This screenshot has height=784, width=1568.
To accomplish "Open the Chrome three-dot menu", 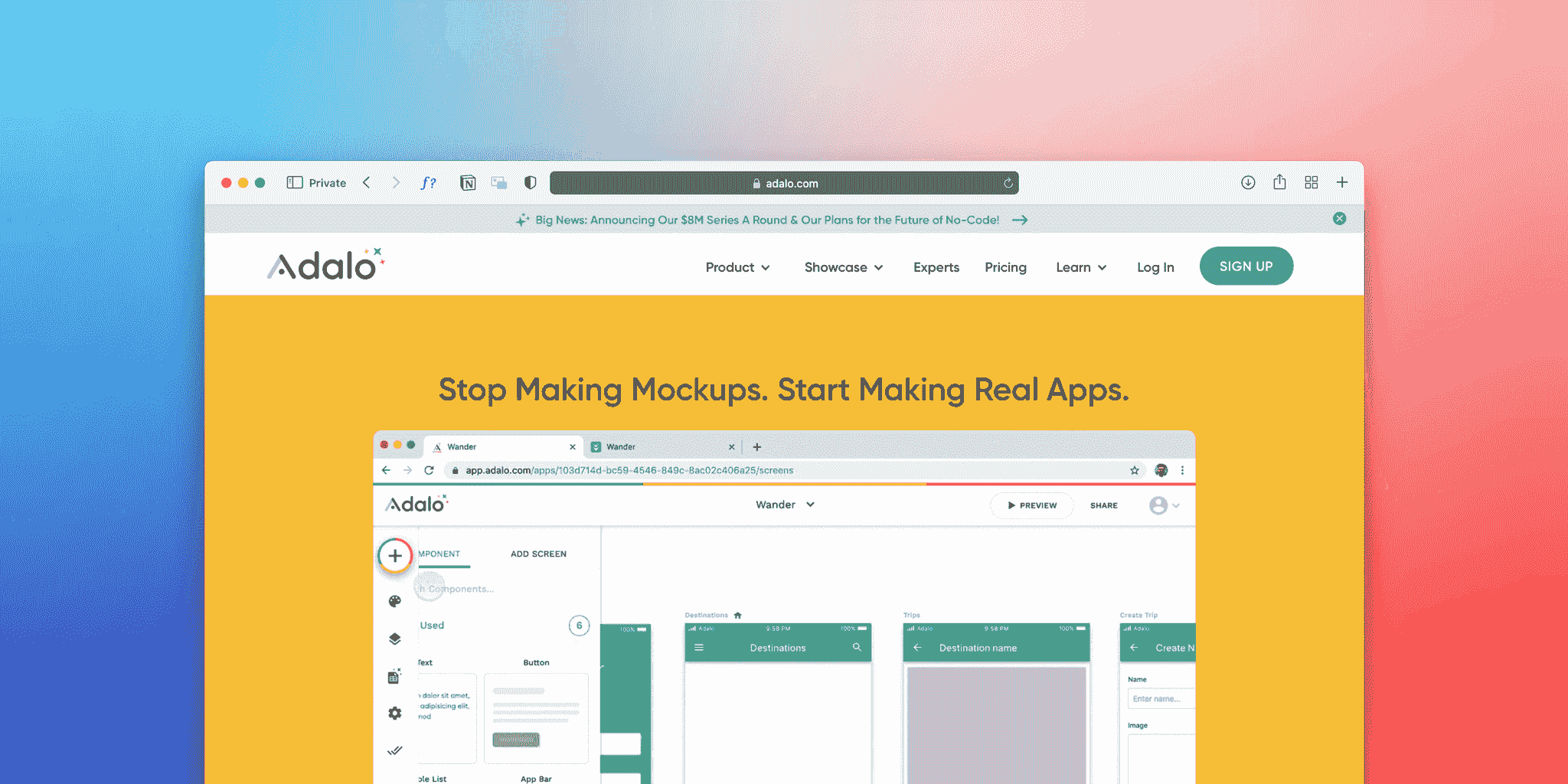I will 1182,470.
